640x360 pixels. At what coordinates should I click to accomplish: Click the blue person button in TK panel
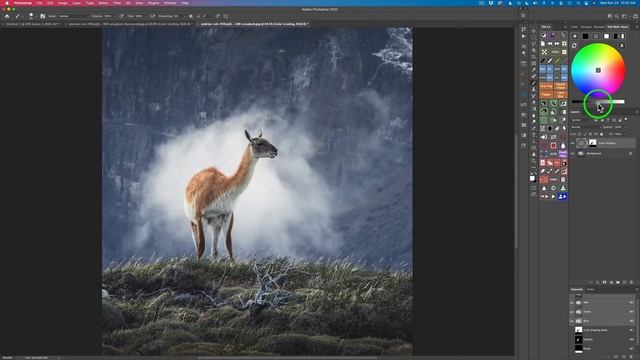(562, 196)
